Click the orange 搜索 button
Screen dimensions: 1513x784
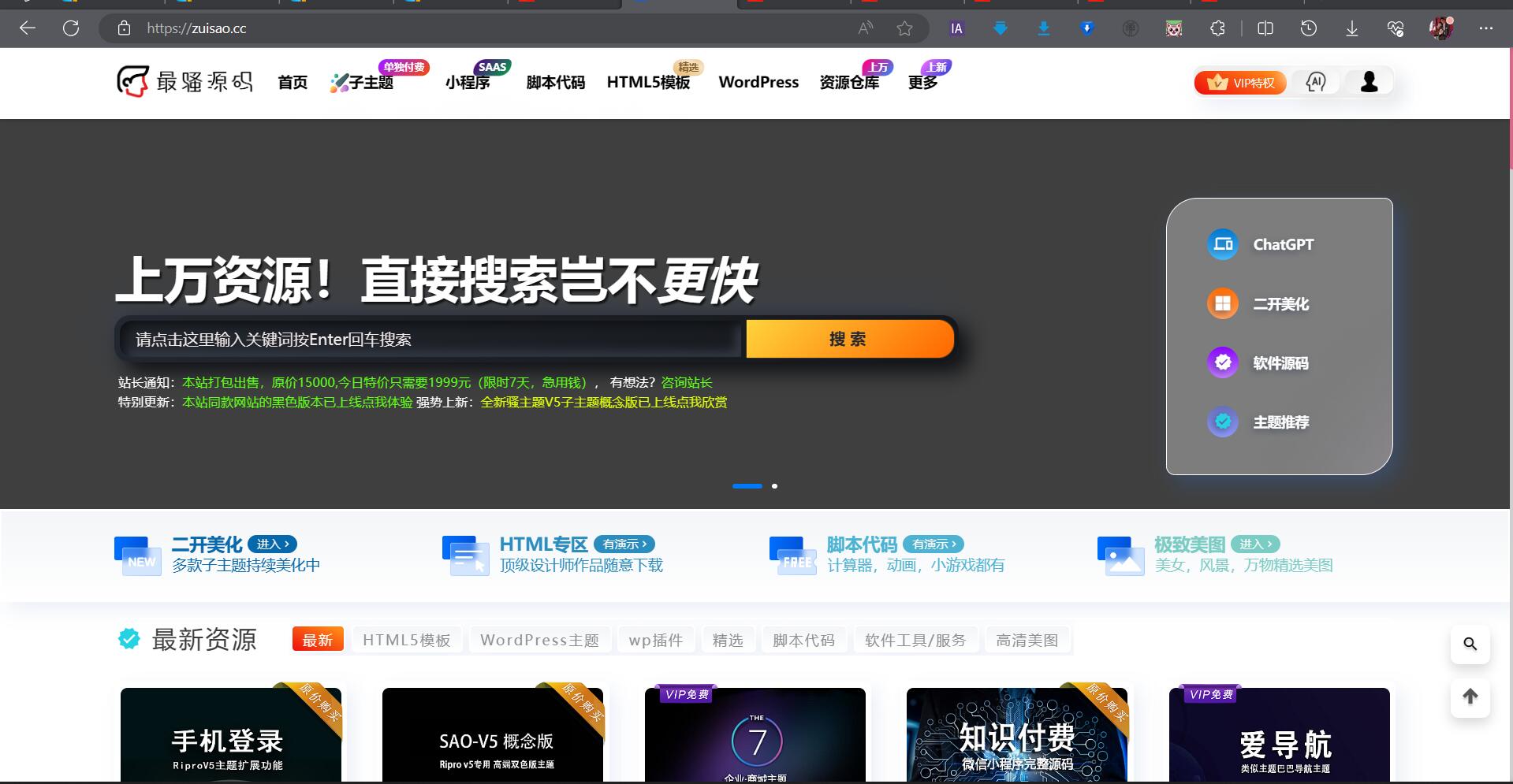coord(849,339)
